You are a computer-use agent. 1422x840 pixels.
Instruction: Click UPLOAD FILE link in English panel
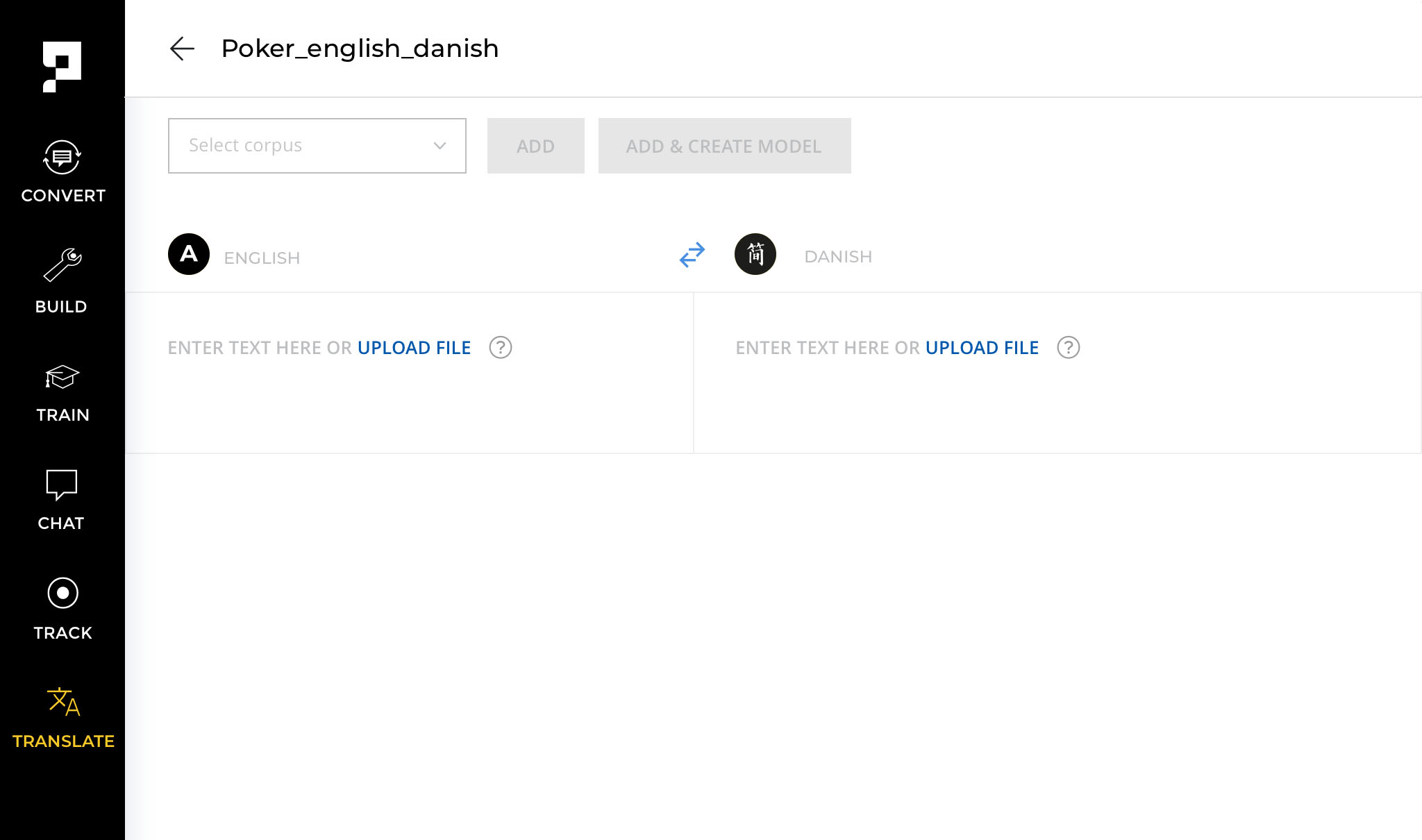414,348
